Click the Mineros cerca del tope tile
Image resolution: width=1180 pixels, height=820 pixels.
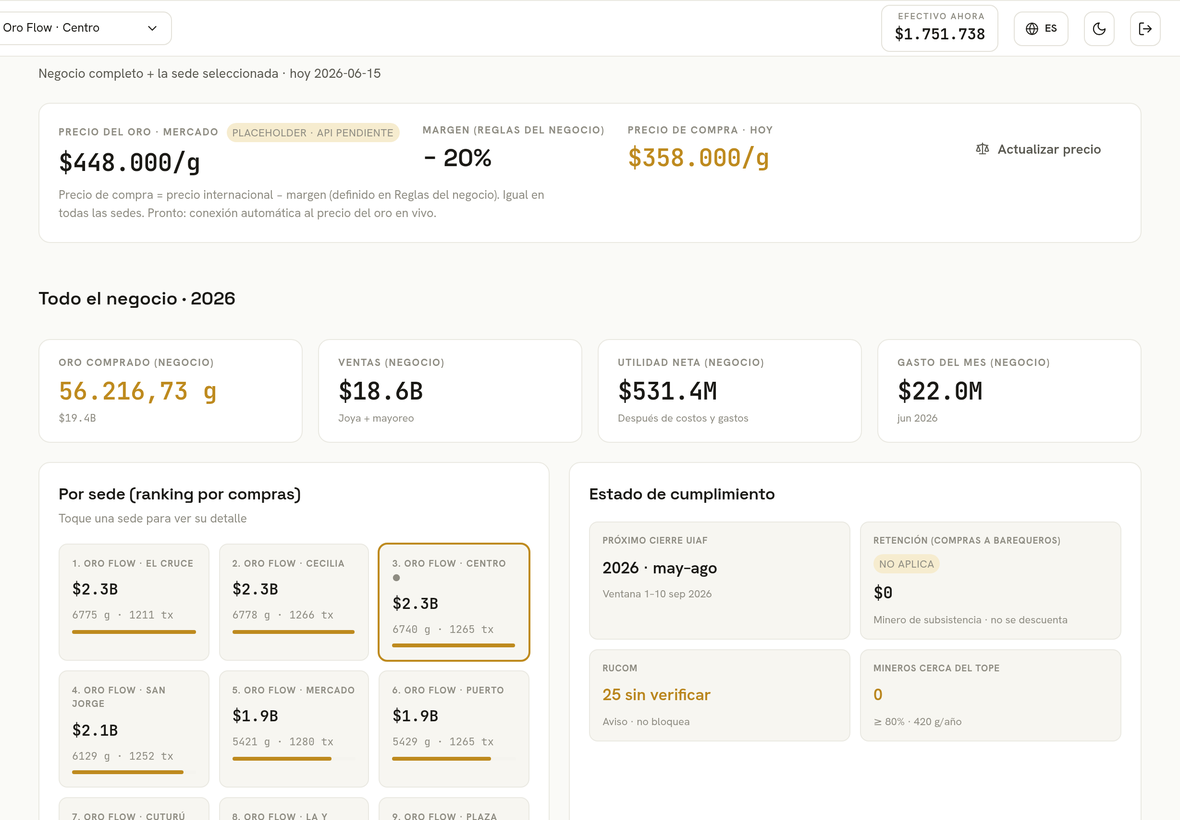click(x=990, y=695)
